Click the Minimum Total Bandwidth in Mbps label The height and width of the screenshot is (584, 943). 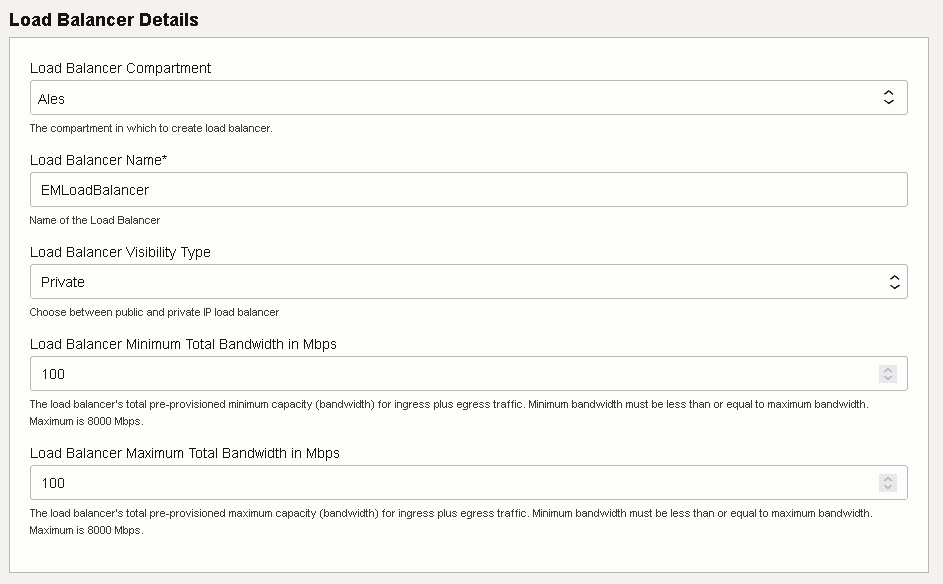(183, 344)
